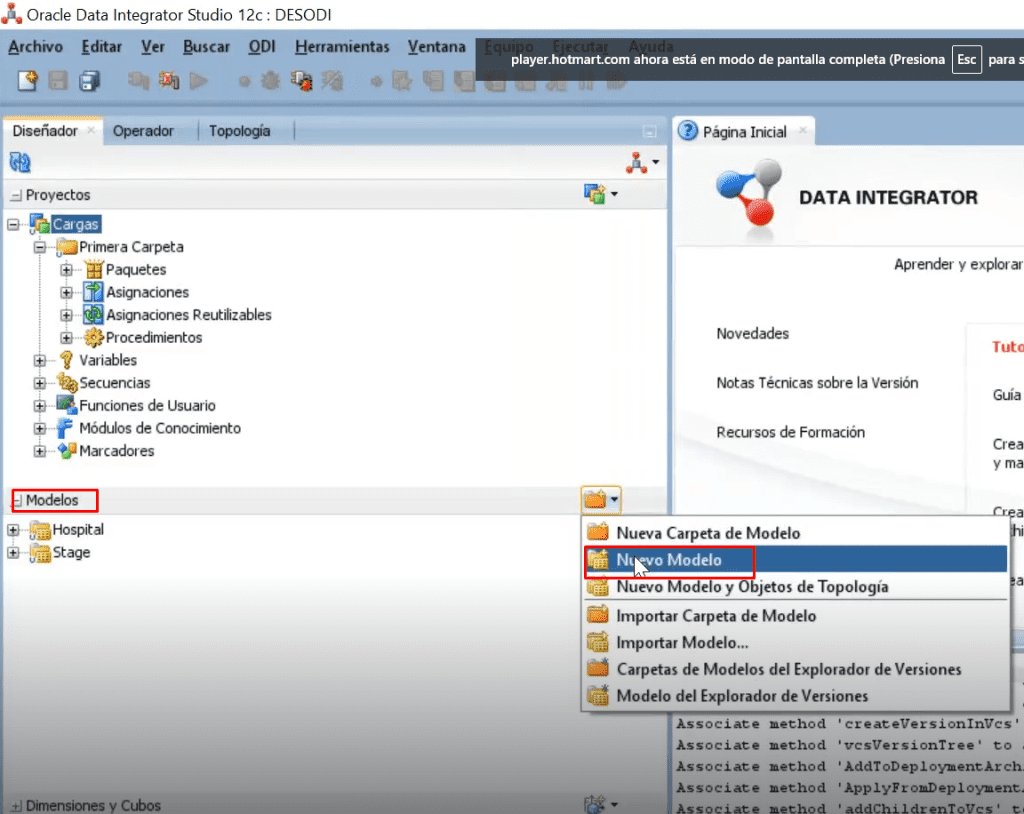
Task: Select the Diseñador tab
Action: pyautogui.click(x=45, y=131)
